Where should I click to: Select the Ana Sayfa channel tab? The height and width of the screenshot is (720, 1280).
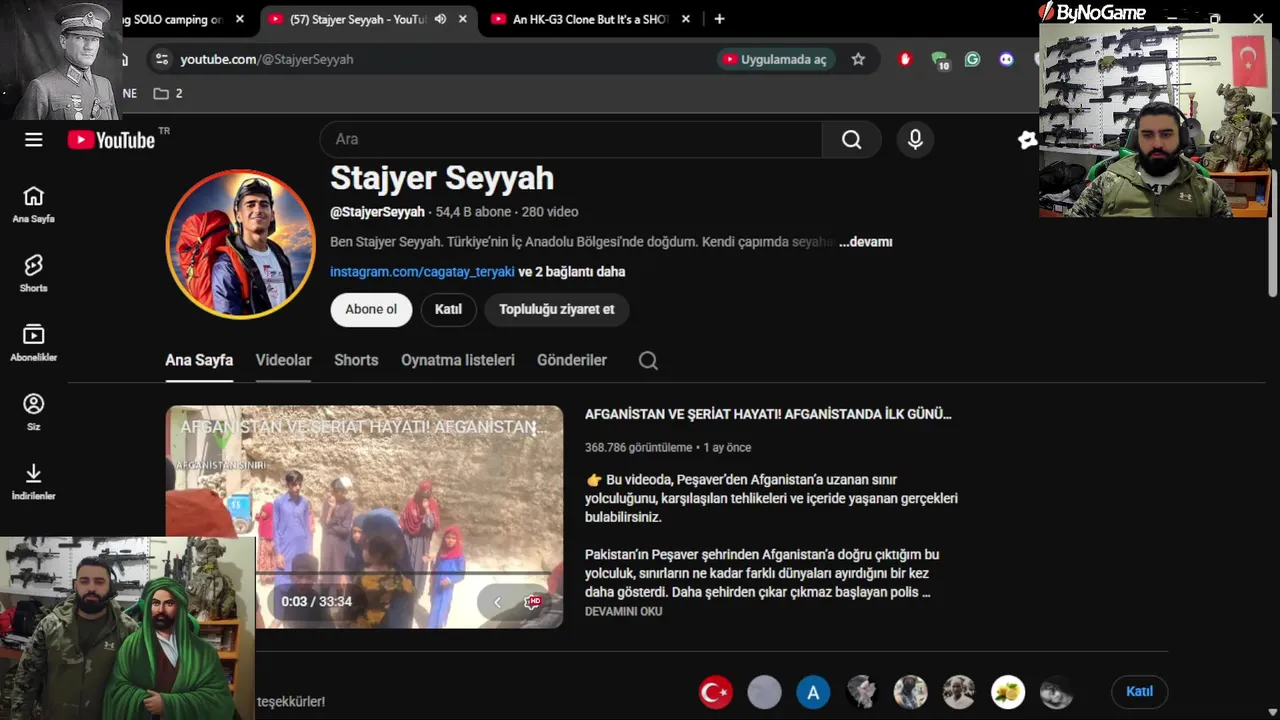tap(199, 361)
